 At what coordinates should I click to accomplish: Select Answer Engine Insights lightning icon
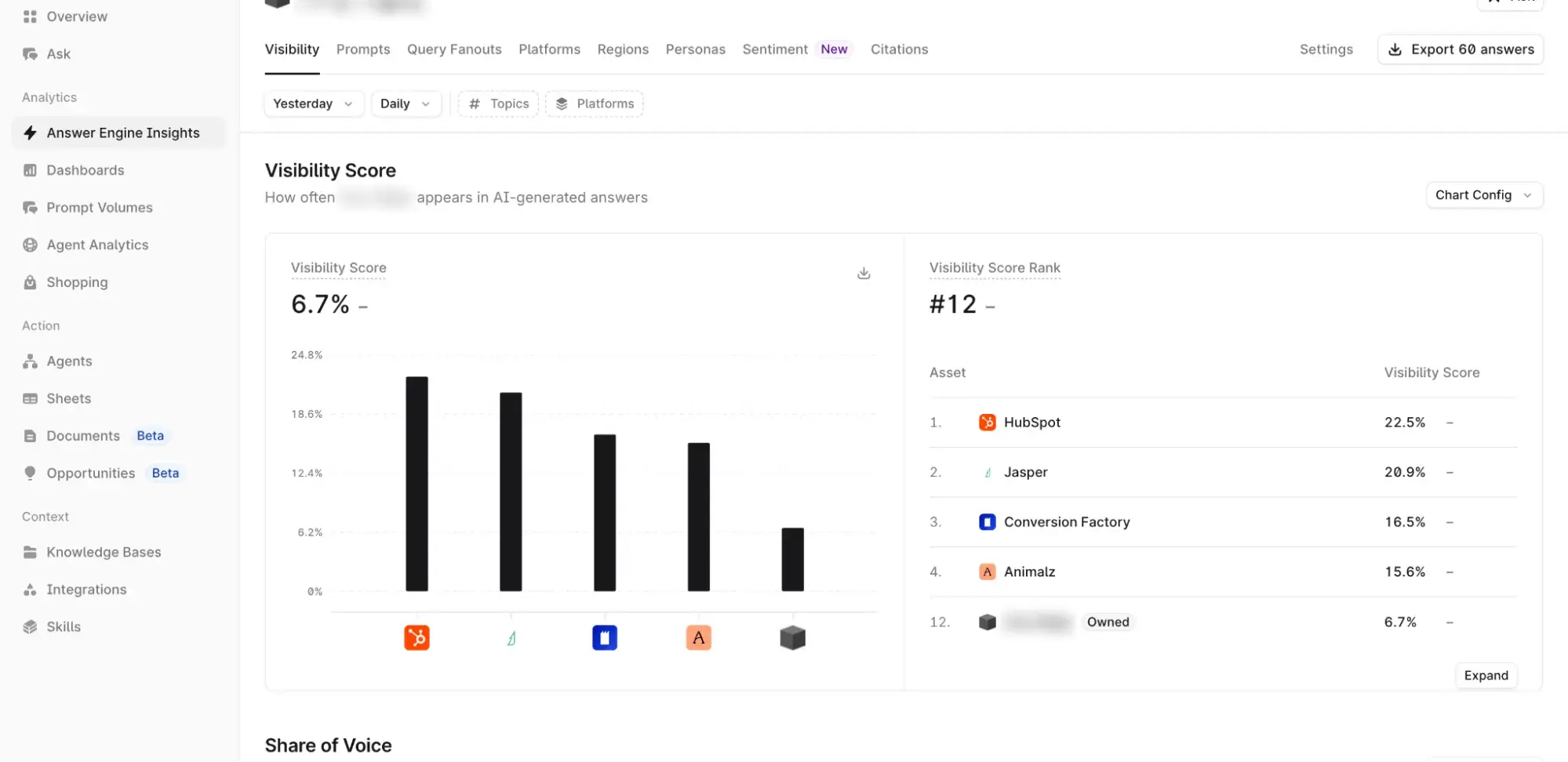[30, 133]
